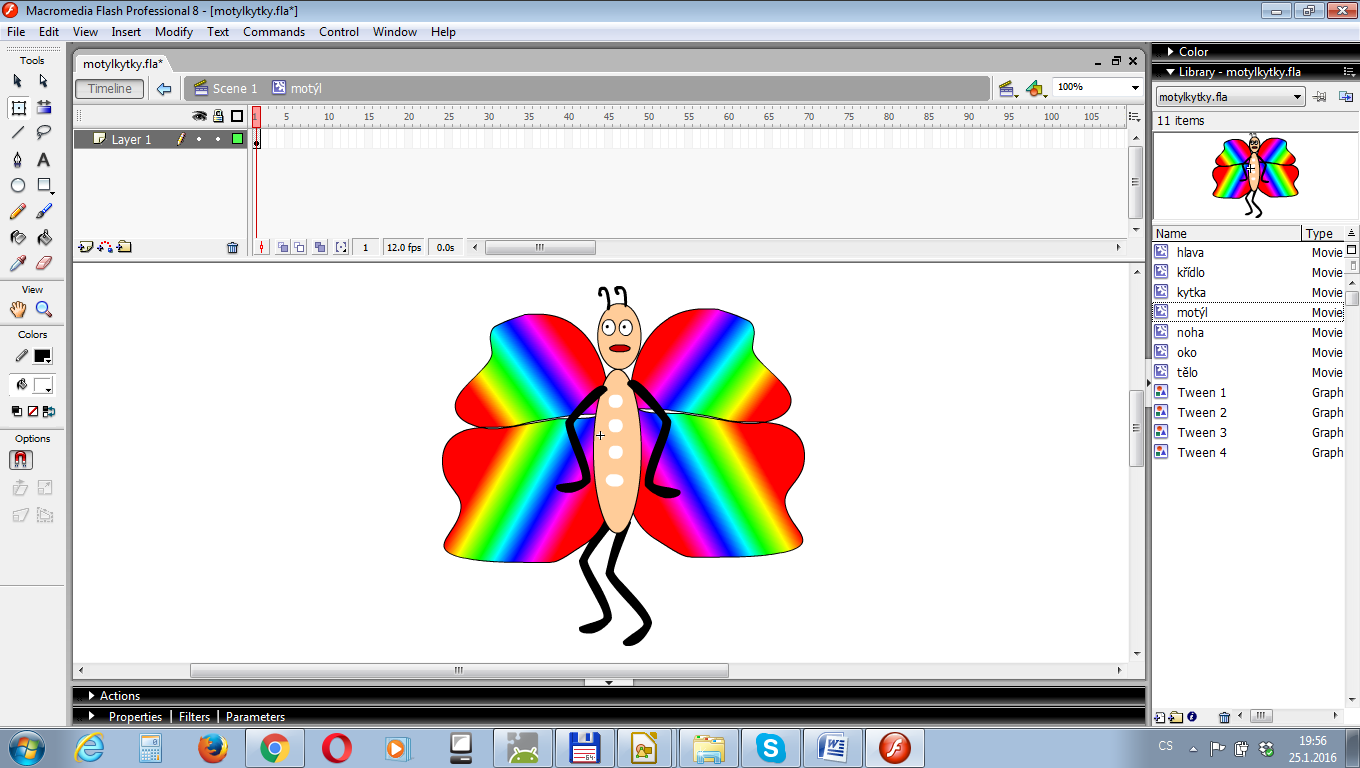The height and width of the screenshot is (768, 1360).
Task: Open the Control menu
Action: [x=339, y=32]
